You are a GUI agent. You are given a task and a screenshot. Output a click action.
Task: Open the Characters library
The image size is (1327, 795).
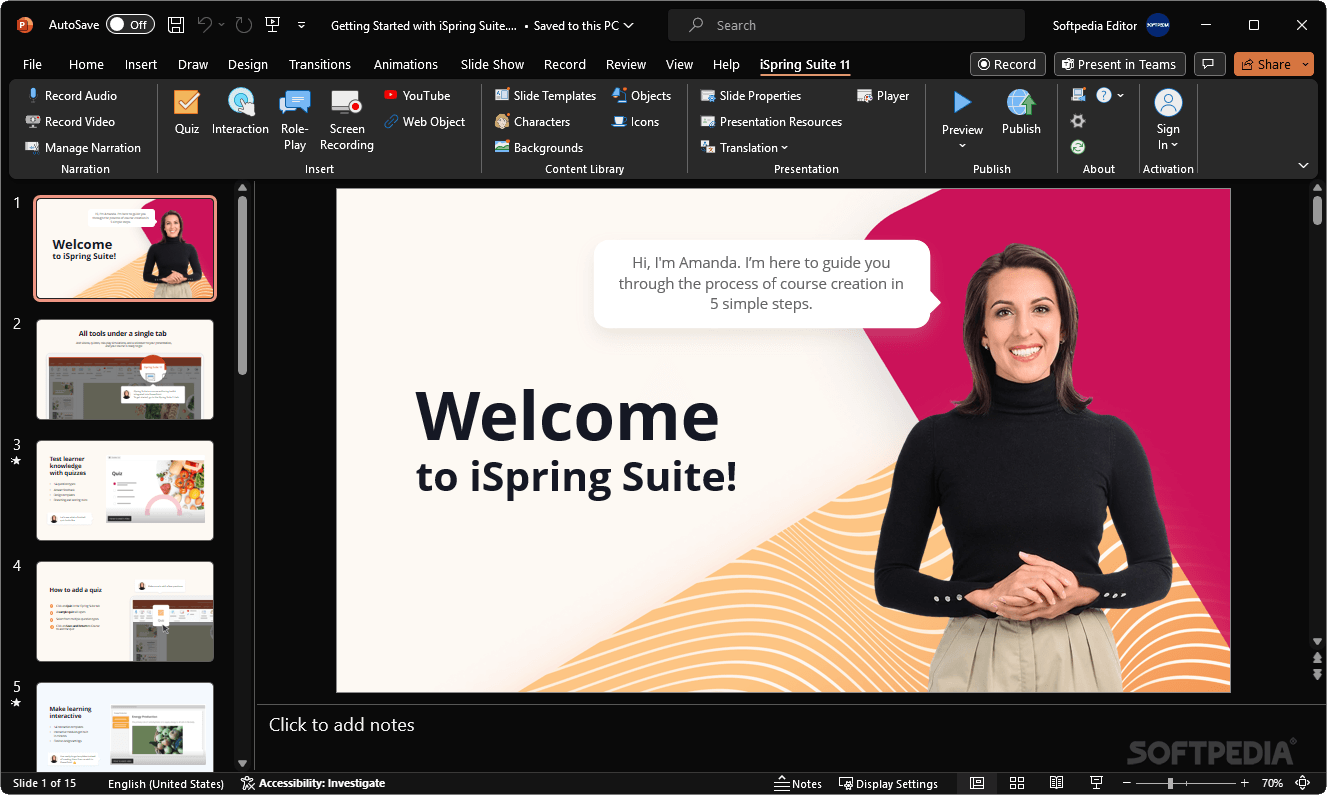pyautogui.click(x=532, y=121)
